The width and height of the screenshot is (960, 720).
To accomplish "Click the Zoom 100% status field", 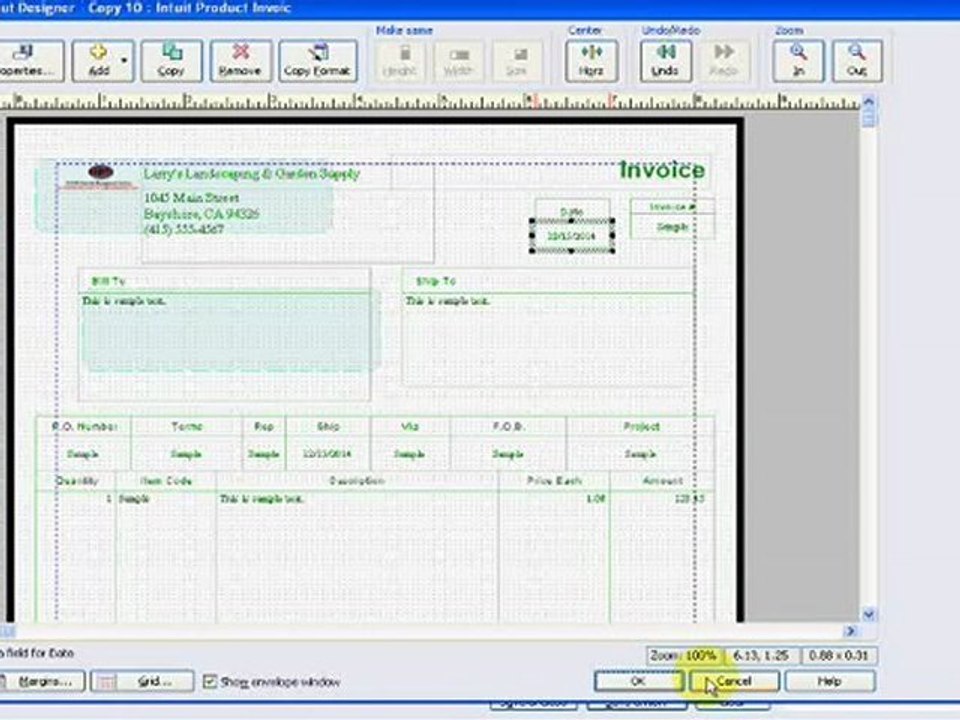I will click(x=684, y=655).
